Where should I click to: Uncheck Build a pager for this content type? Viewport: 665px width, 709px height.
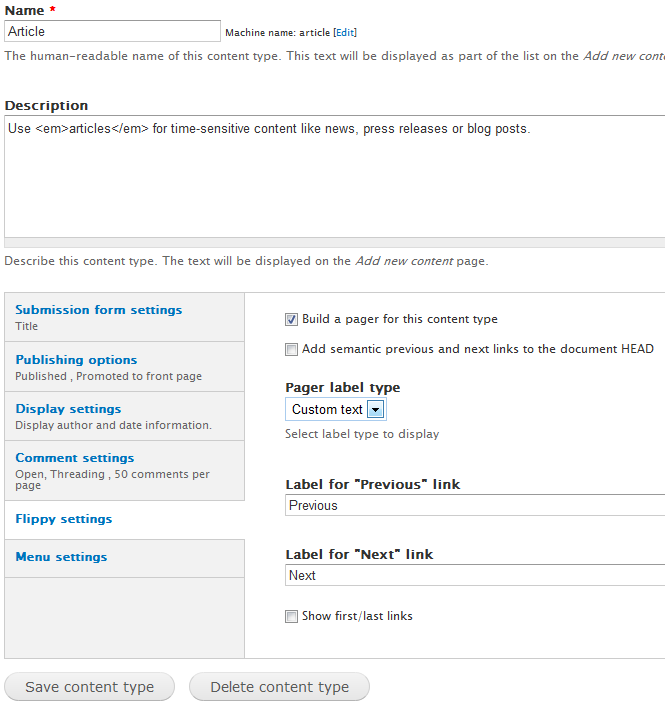[292, 320]
